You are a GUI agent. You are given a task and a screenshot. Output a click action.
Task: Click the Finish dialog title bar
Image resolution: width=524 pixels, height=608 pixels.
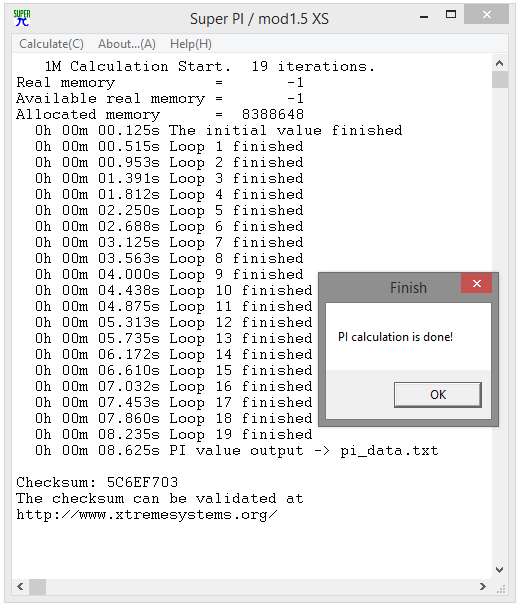[x=392, y=288]
